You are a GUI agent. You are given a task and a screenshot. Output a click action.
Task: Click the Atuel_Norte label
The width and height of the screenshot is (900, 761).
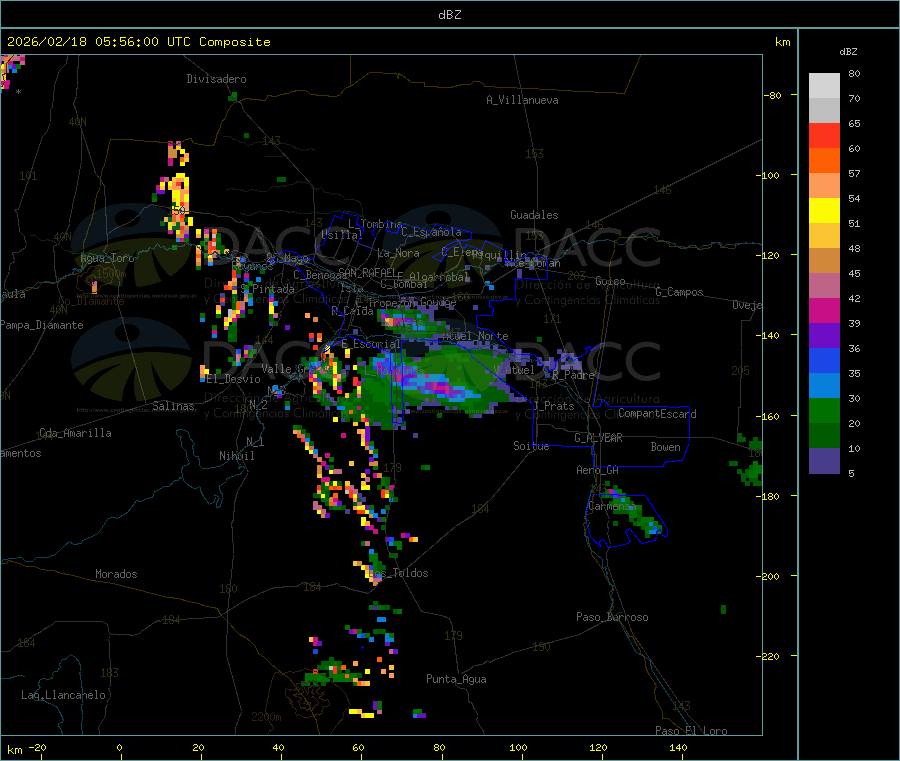pyautogui.click(x=475, y=336)
